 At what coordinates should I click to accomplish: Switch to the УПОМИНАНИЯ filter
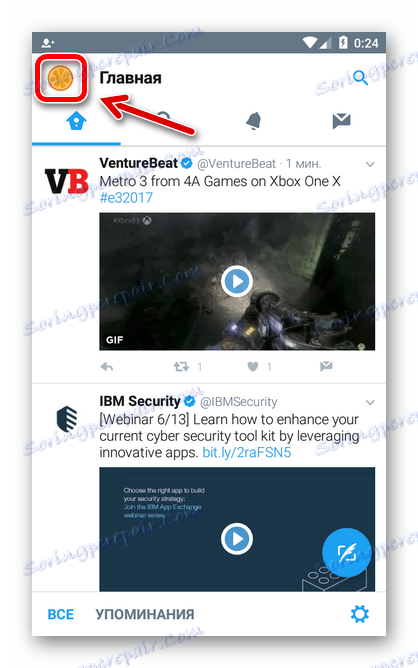click(x=145, y=614)
